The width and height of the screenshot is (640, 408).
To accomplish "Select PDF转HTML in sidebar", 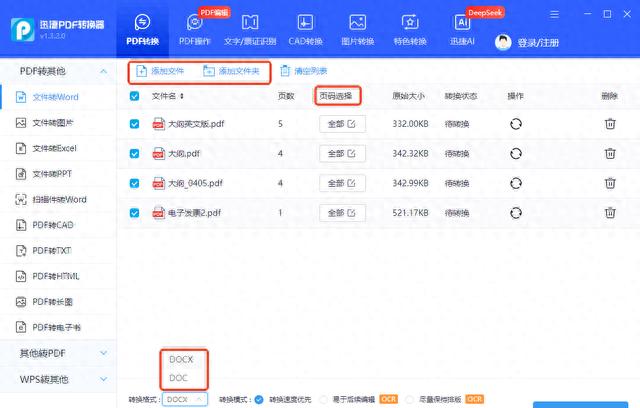I will 58,276.
